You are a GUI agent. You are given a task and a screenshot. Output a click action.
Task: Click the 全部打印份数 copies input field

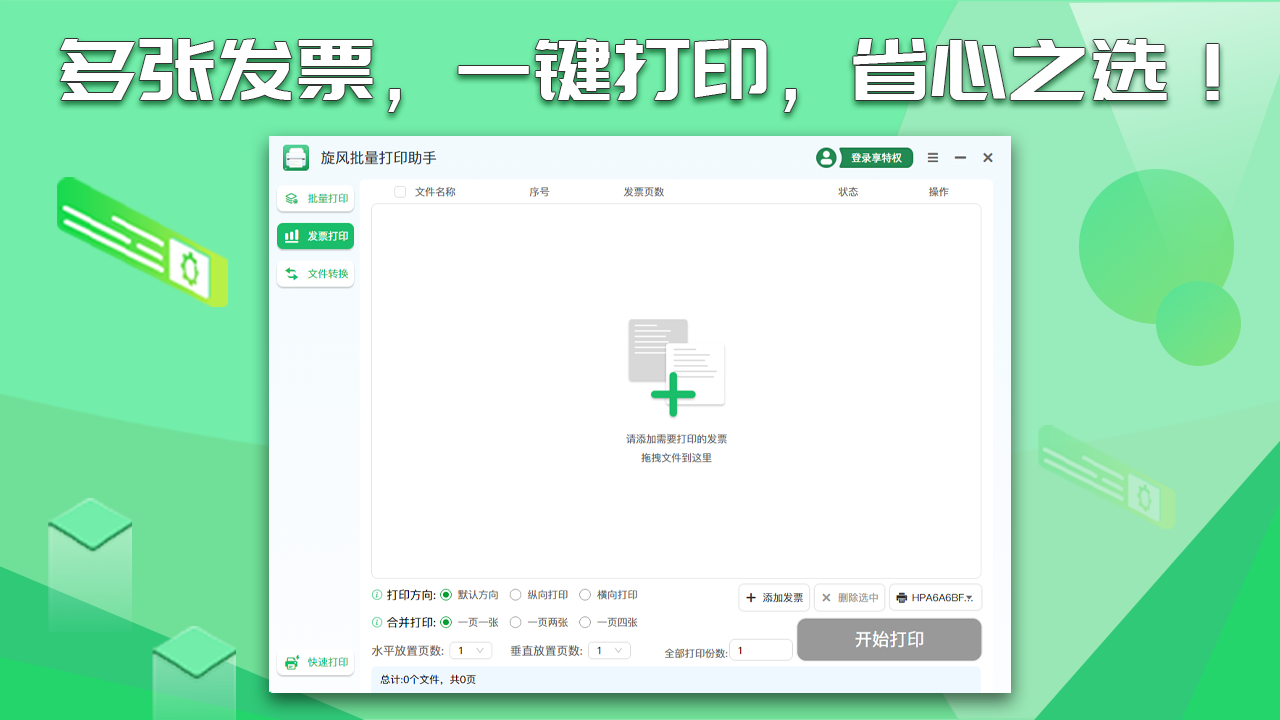click(760, 649)
